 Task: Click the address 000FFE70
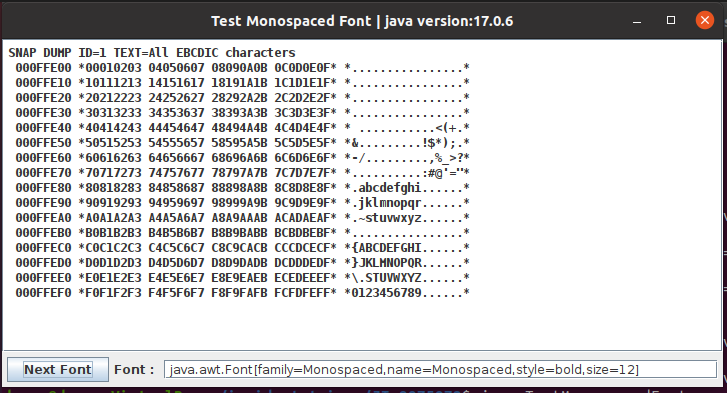44,173
